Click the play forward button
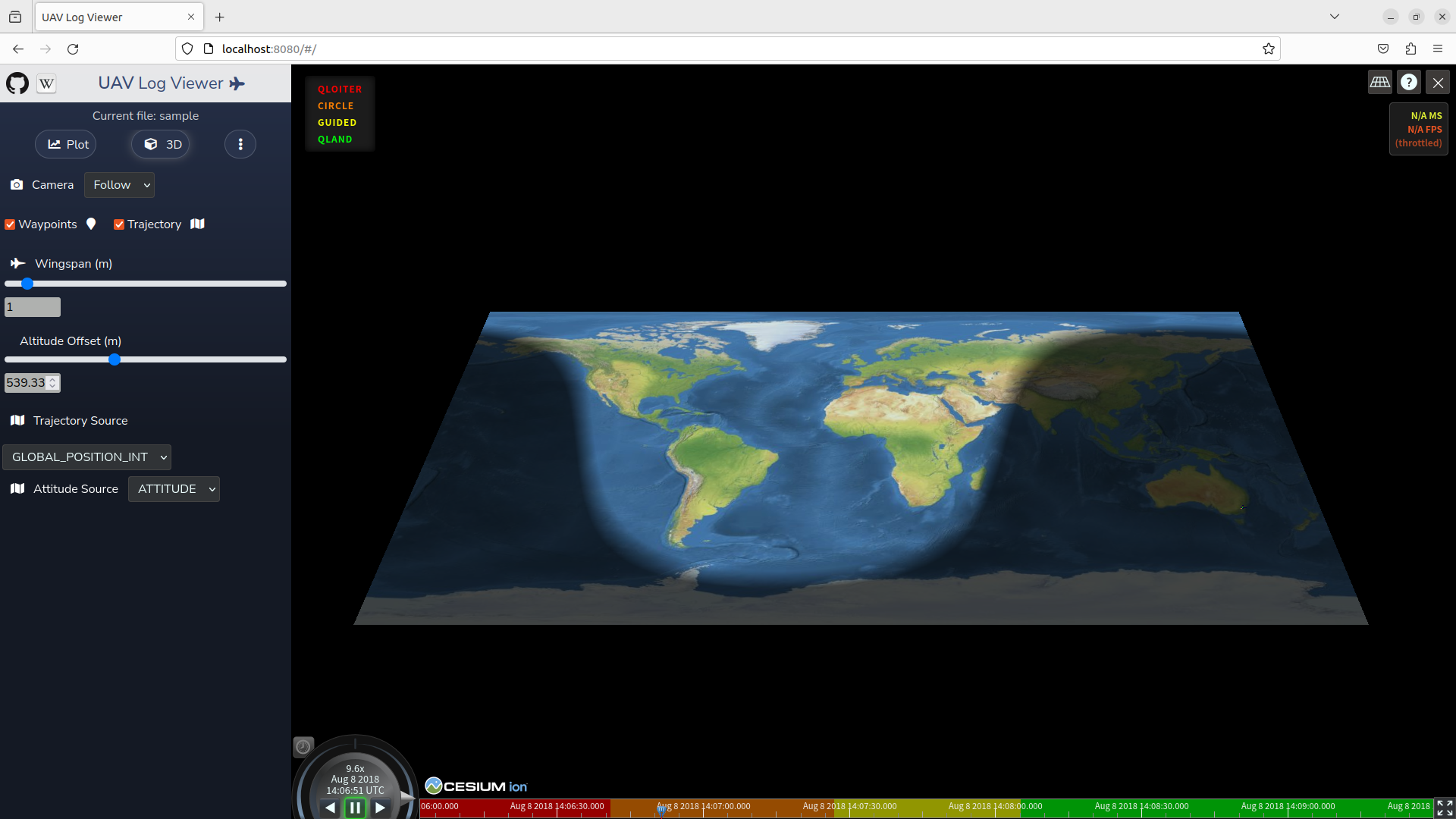This screenshot has height=819, width=1456. point(381,808)
